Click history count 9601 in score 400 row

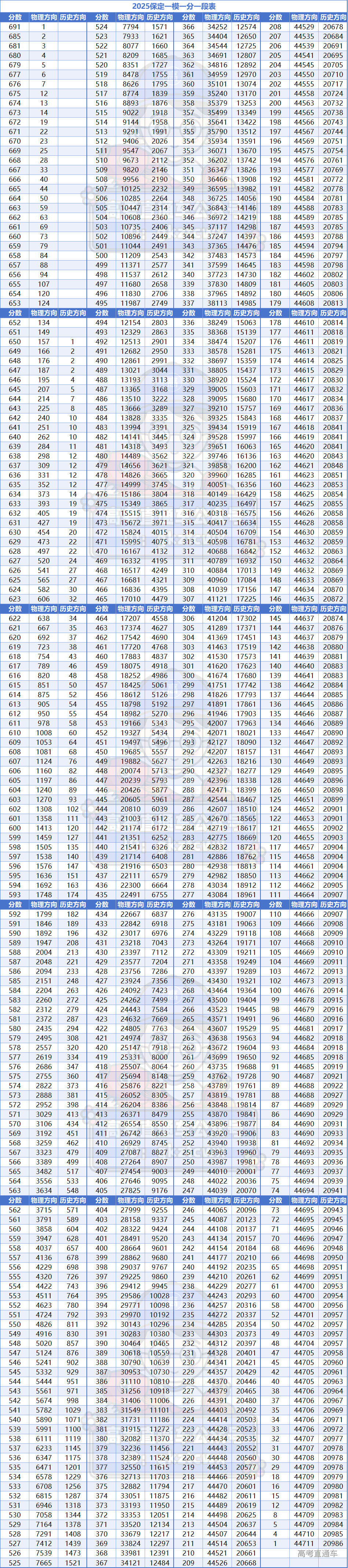pyautogui.click(x=159, y=1248)
